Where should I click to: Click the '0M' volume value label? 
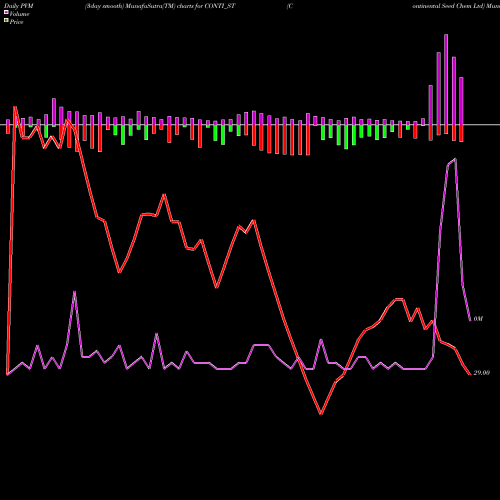[x=478, y=319]
